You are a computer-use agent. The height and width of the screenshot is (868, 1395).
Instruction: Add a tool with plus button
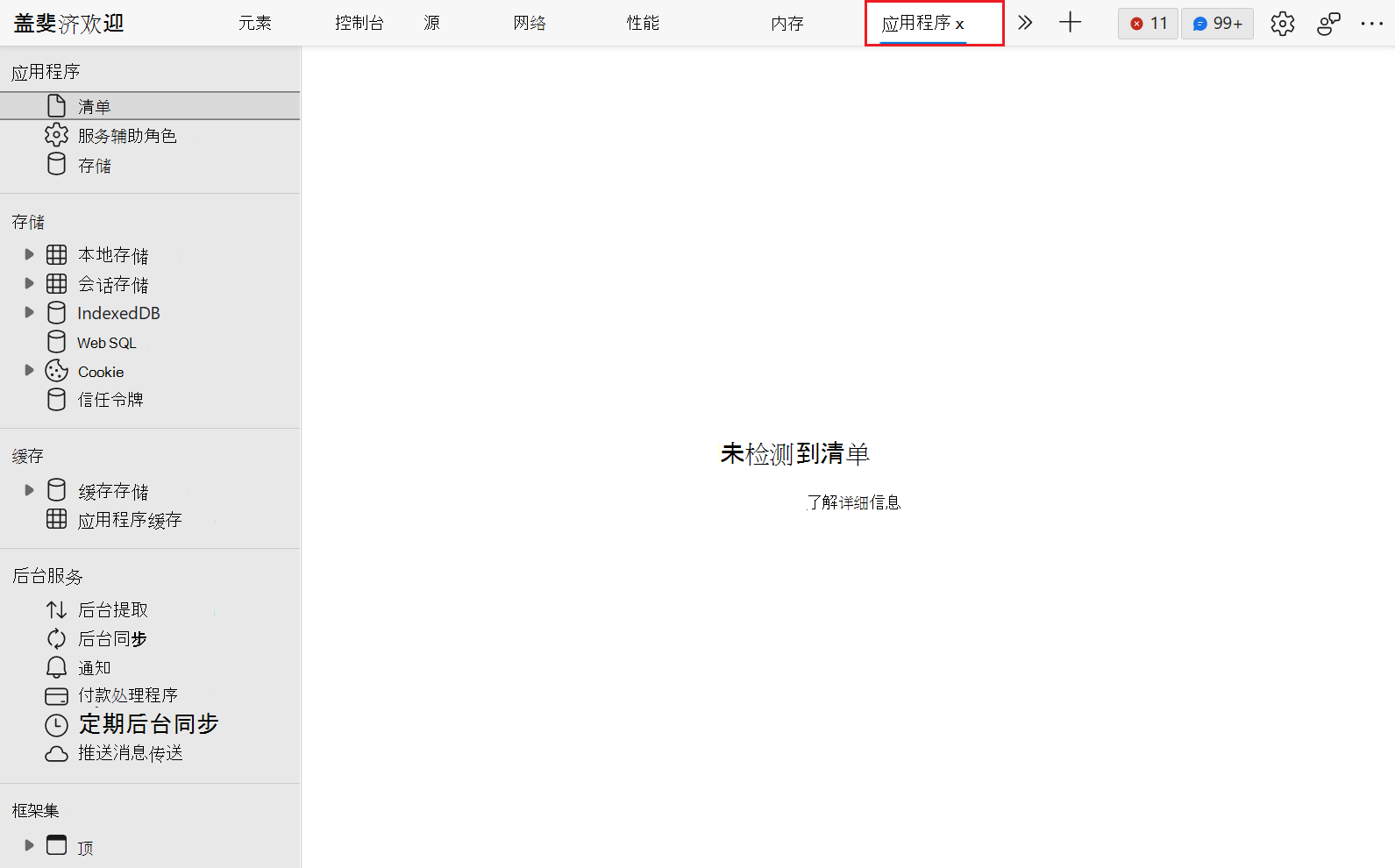pyautogui.click(x=1071, y=23)
